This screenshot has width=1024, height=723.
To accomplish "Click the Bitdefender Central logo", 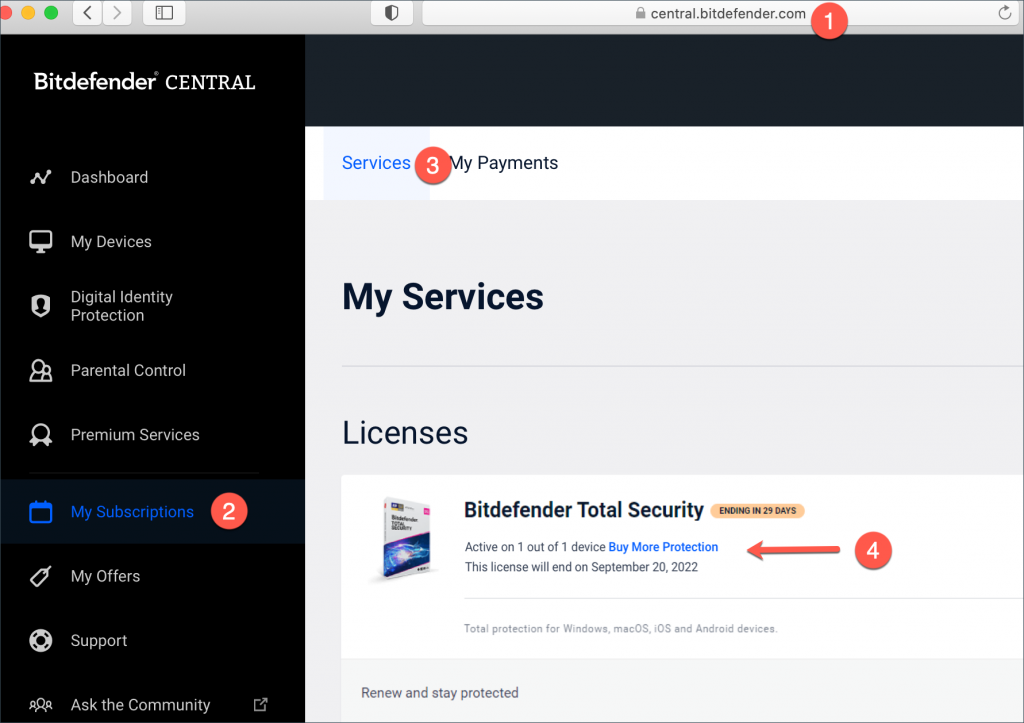I will point(143,81).
